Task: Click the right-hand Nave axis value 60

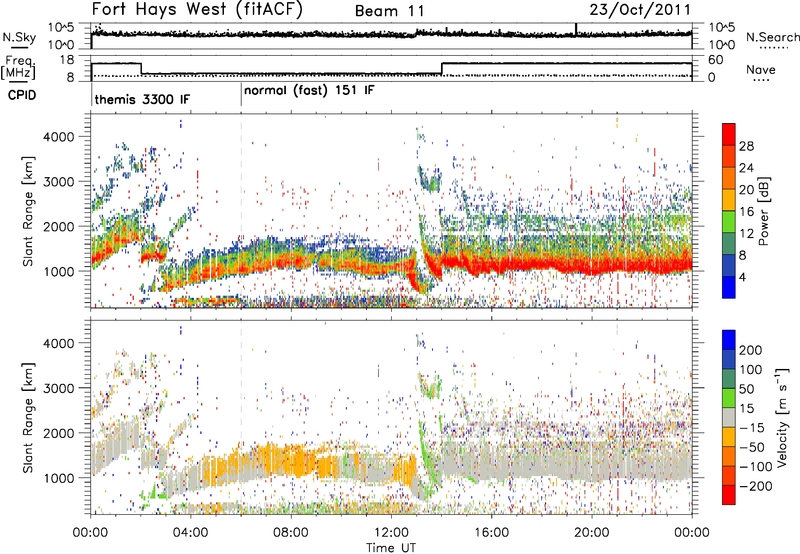Action: 716,60
